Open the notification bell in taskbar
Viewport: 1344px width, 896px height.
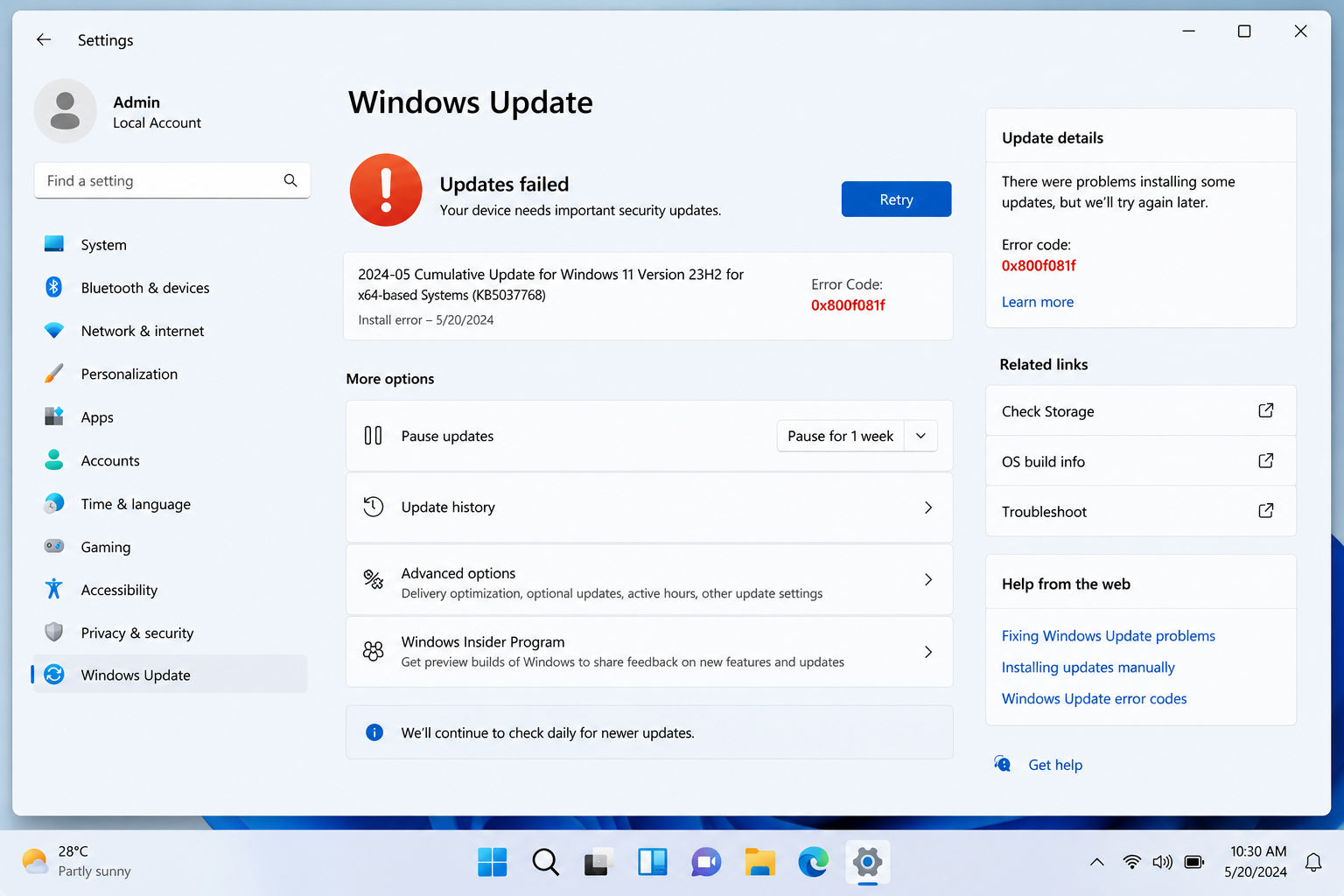[1313, 862]
